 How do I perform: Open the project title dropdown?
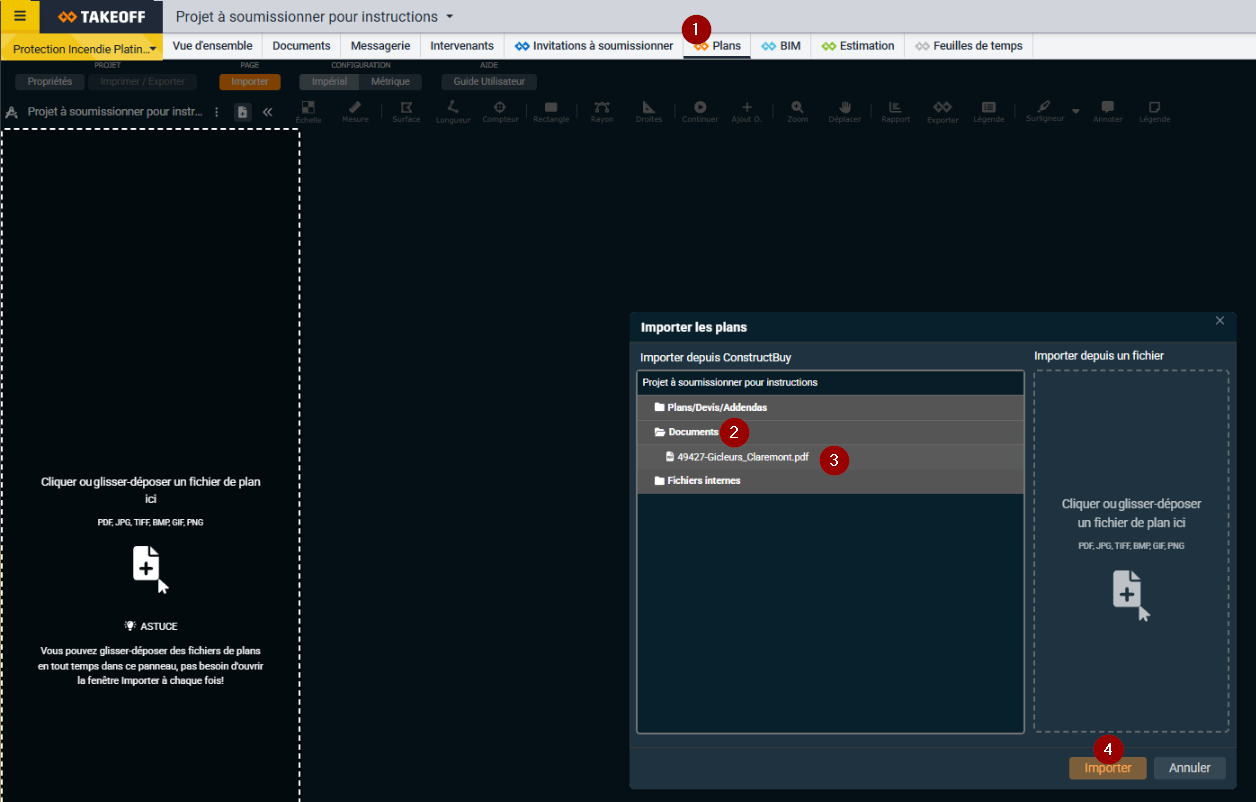tap(450, 17)
